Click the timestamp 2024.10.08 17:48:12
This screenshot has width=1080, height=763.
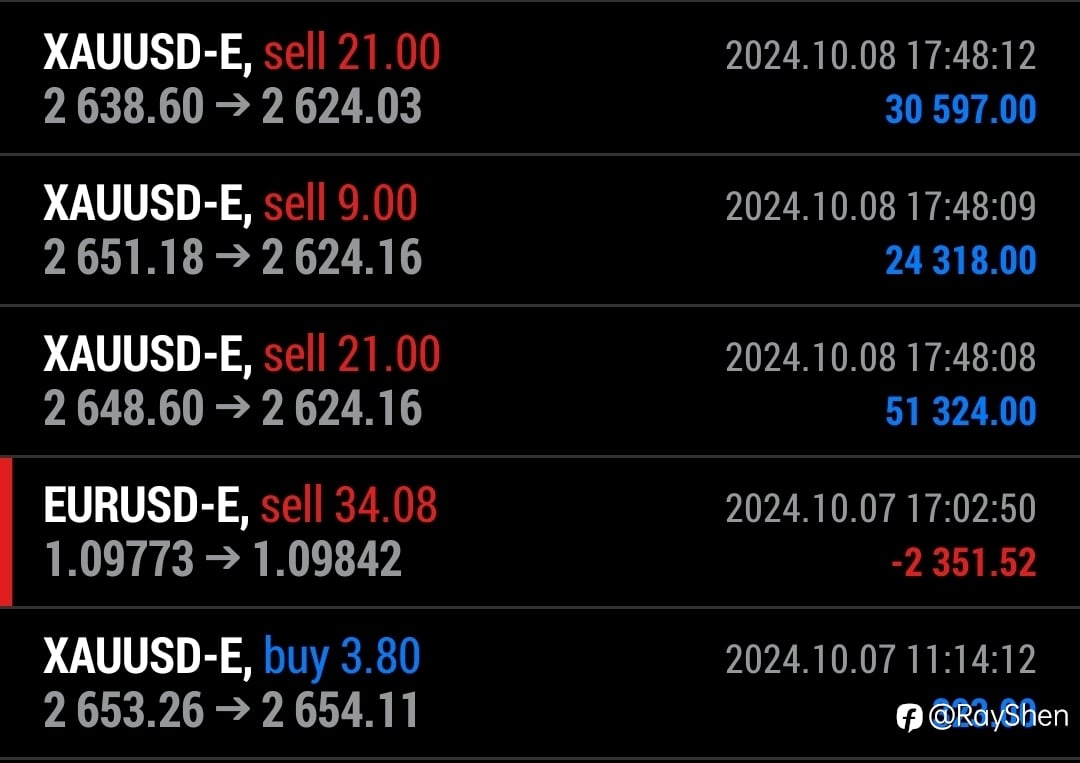881,56
